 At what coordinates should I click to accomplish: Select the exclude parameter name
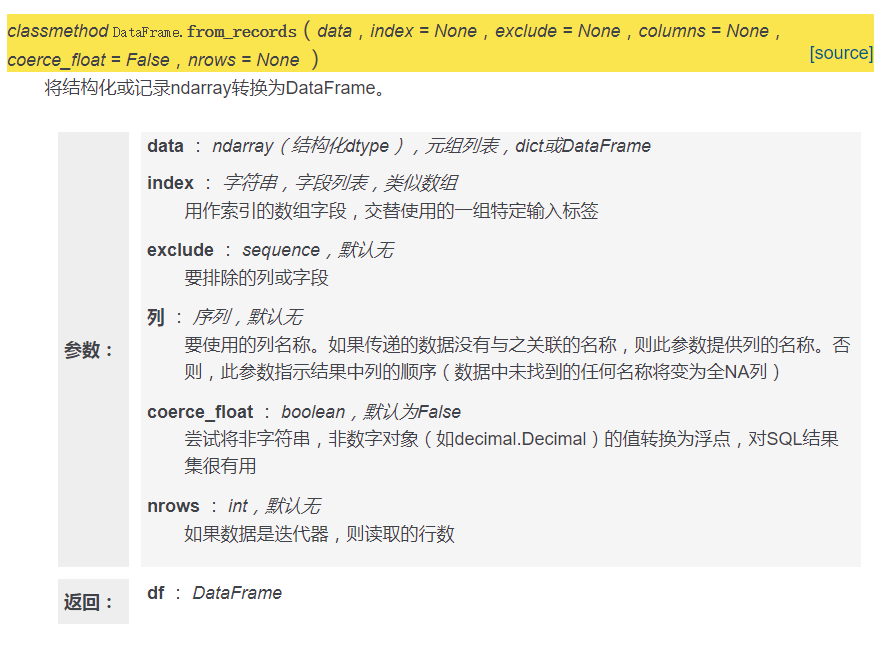coord(180,249)
